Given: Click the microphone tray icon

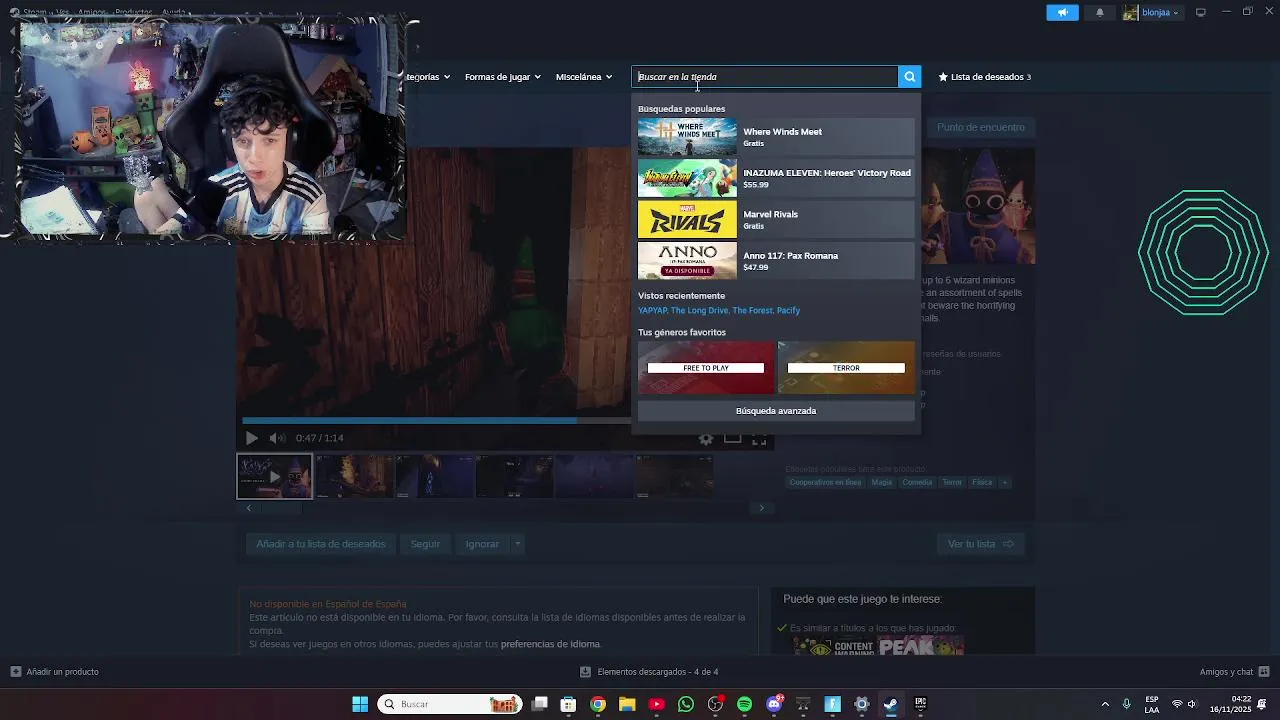Looking at the screenshot, I should 1127,704.
